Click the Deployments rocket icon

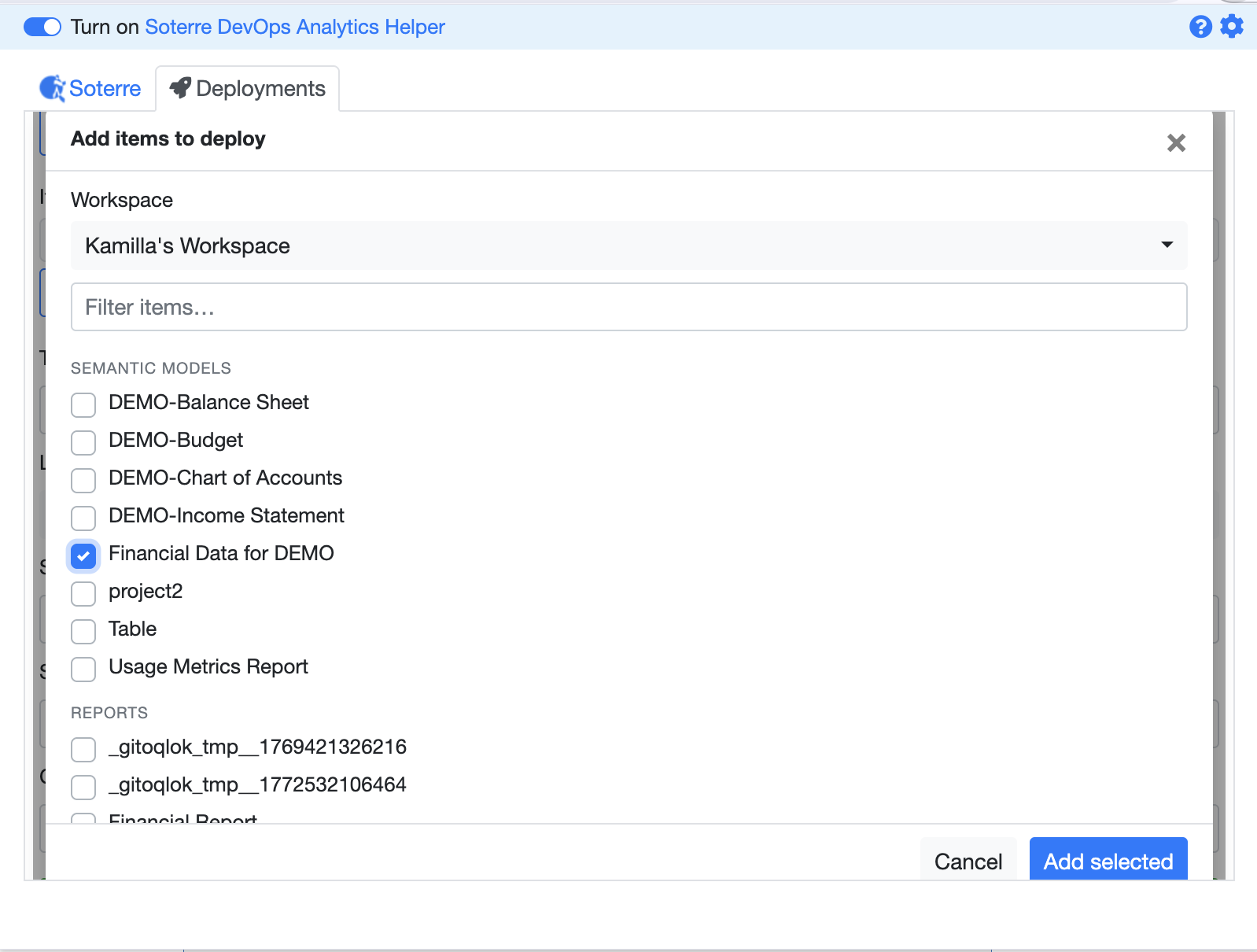coord(180,87)
